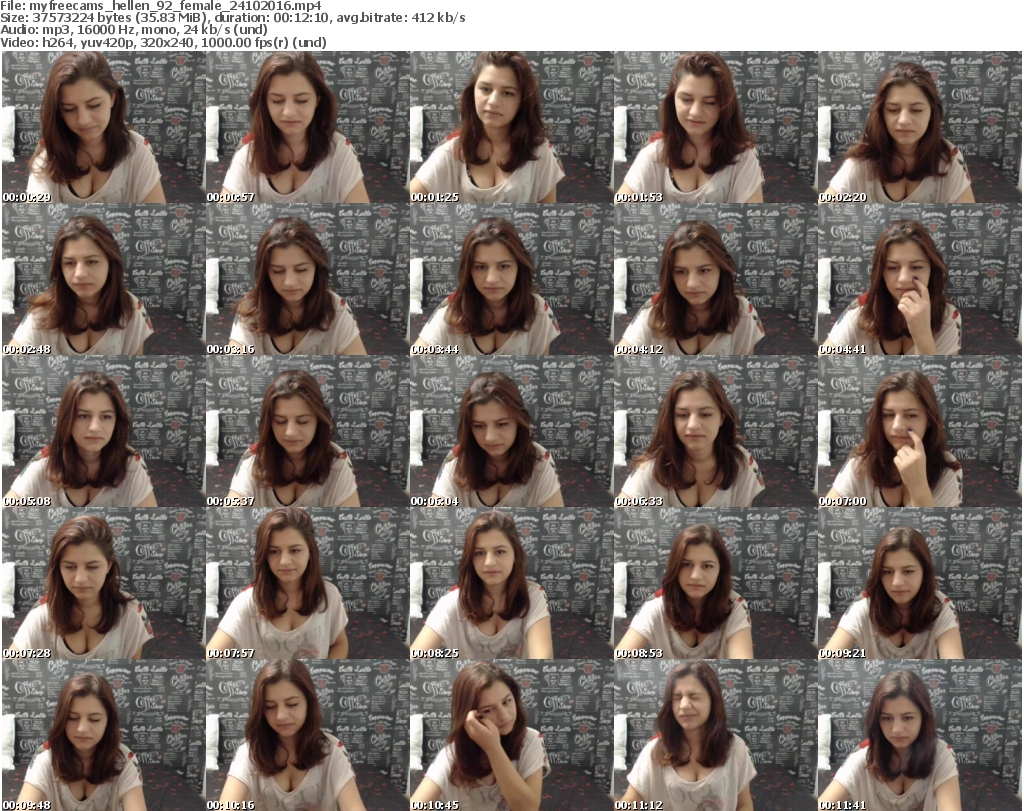
Task: Select the thumbnail frame at 00:11:12
Action: click(x=715, y=735)
